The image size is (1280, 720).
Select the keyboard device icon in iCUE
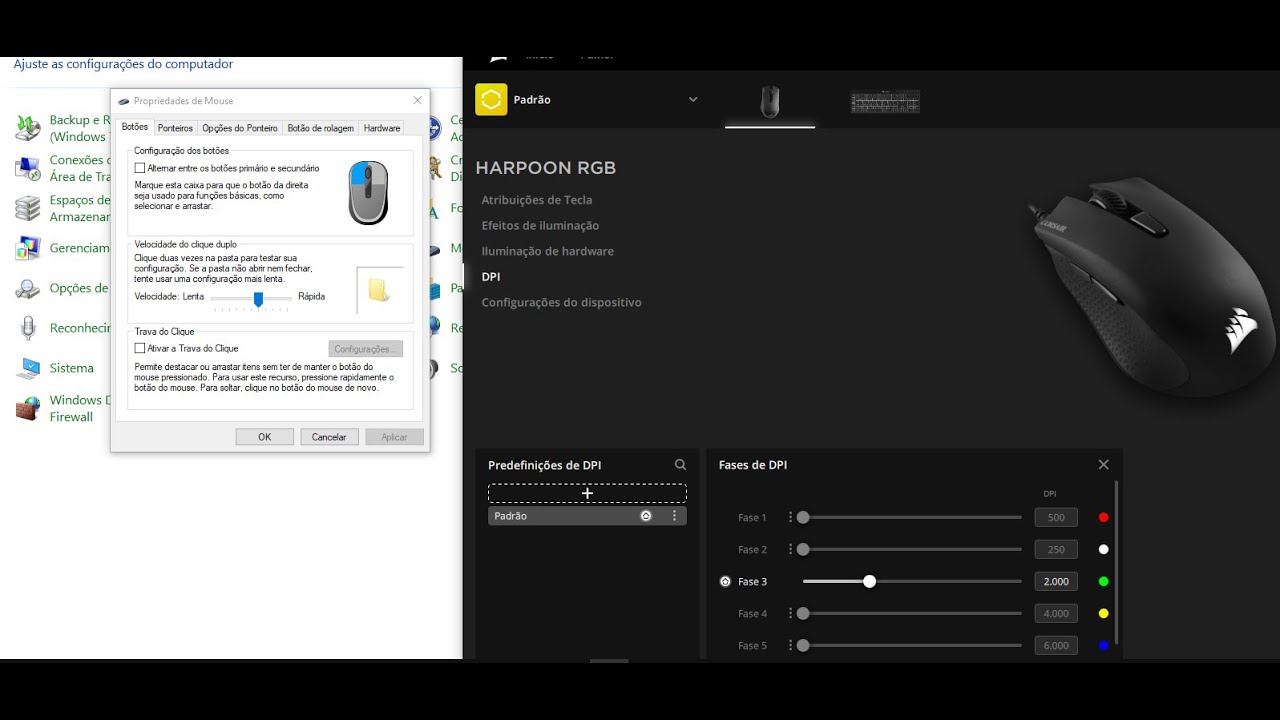(885, 101)
